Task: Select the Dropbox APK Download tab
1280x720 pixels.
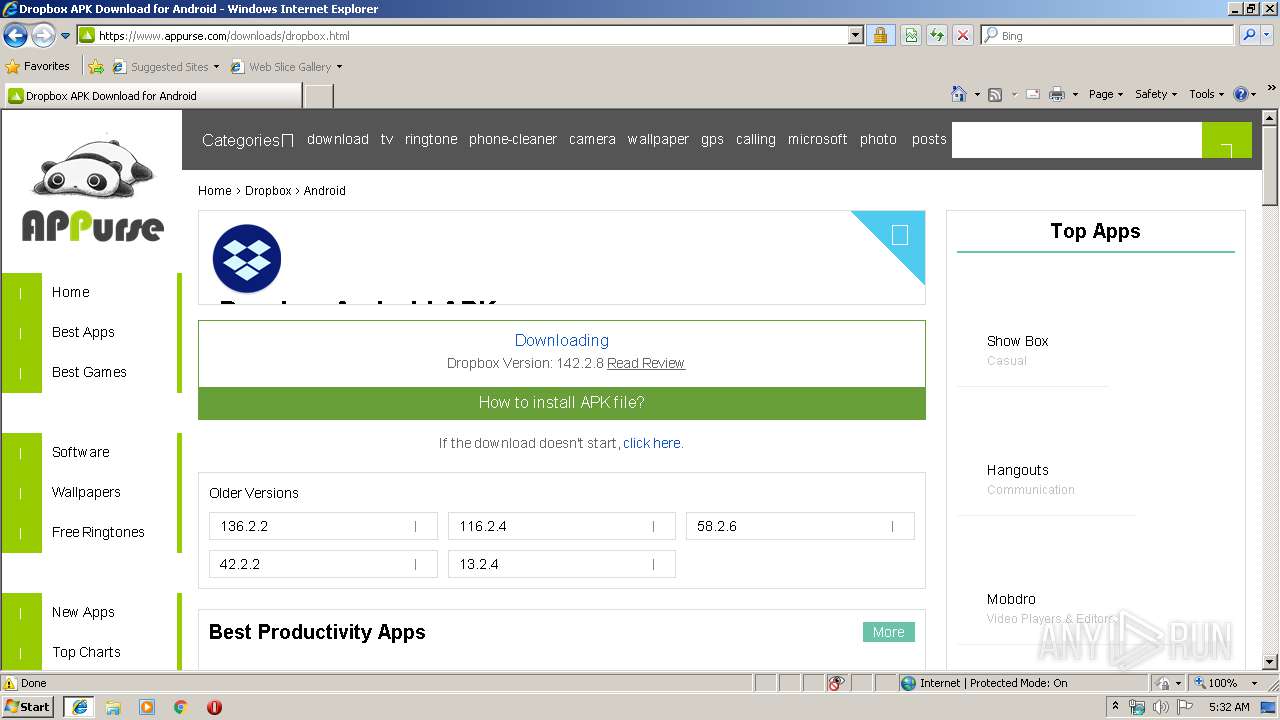Action: (x=153, y=96)
